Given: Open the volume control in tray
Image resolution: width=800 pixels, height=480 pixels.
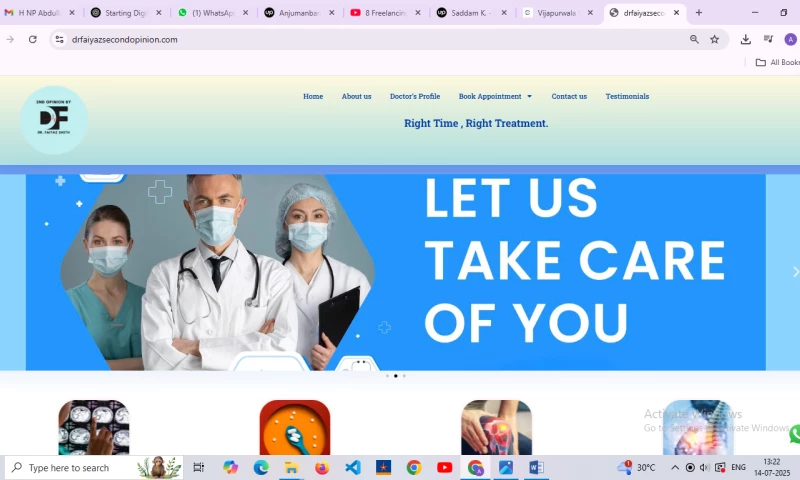Looking at the screenshot, I should click(x=705, y=467).
